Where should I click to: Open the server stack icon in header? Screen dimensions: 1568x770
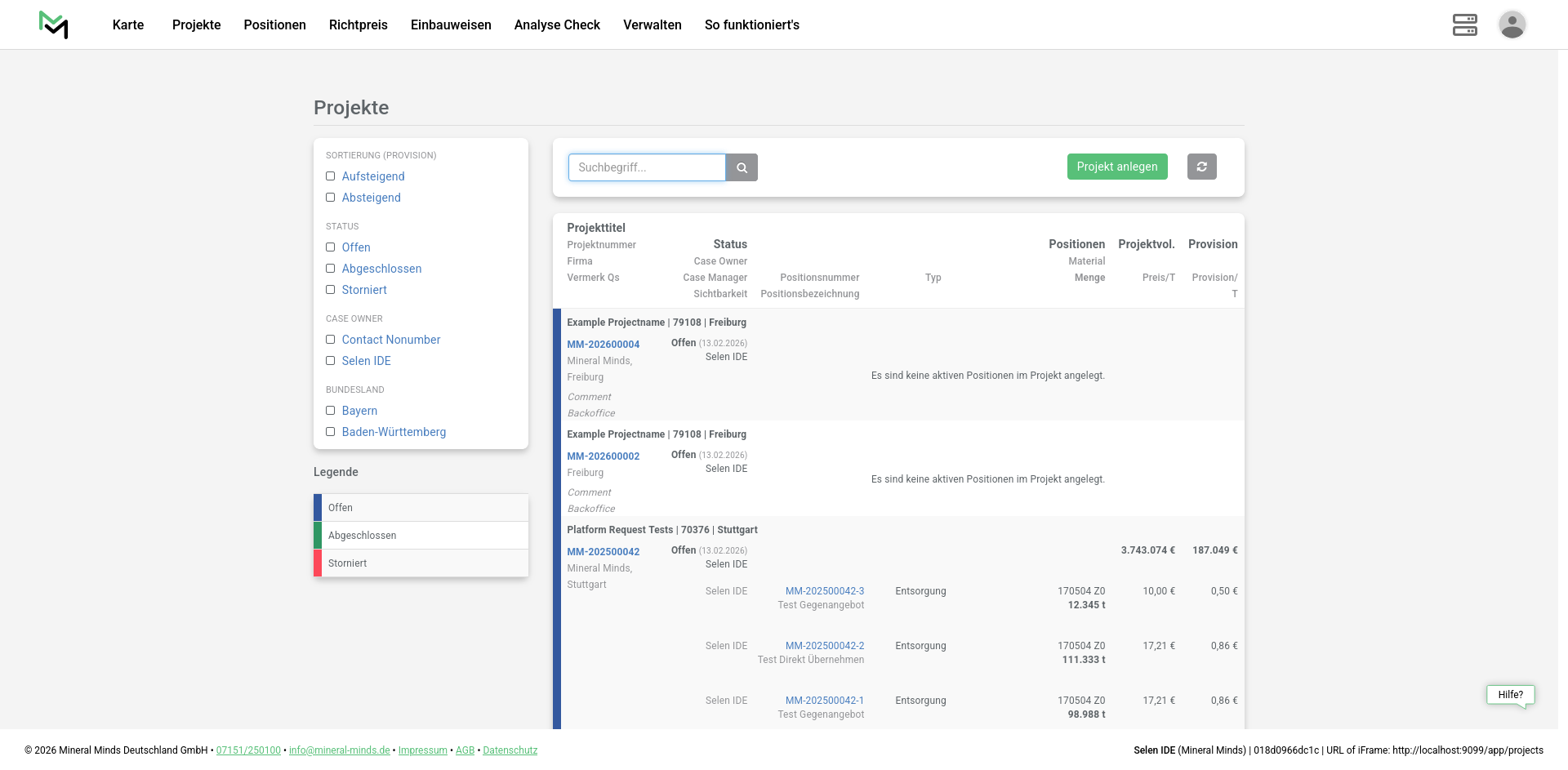coord(1464,24)
